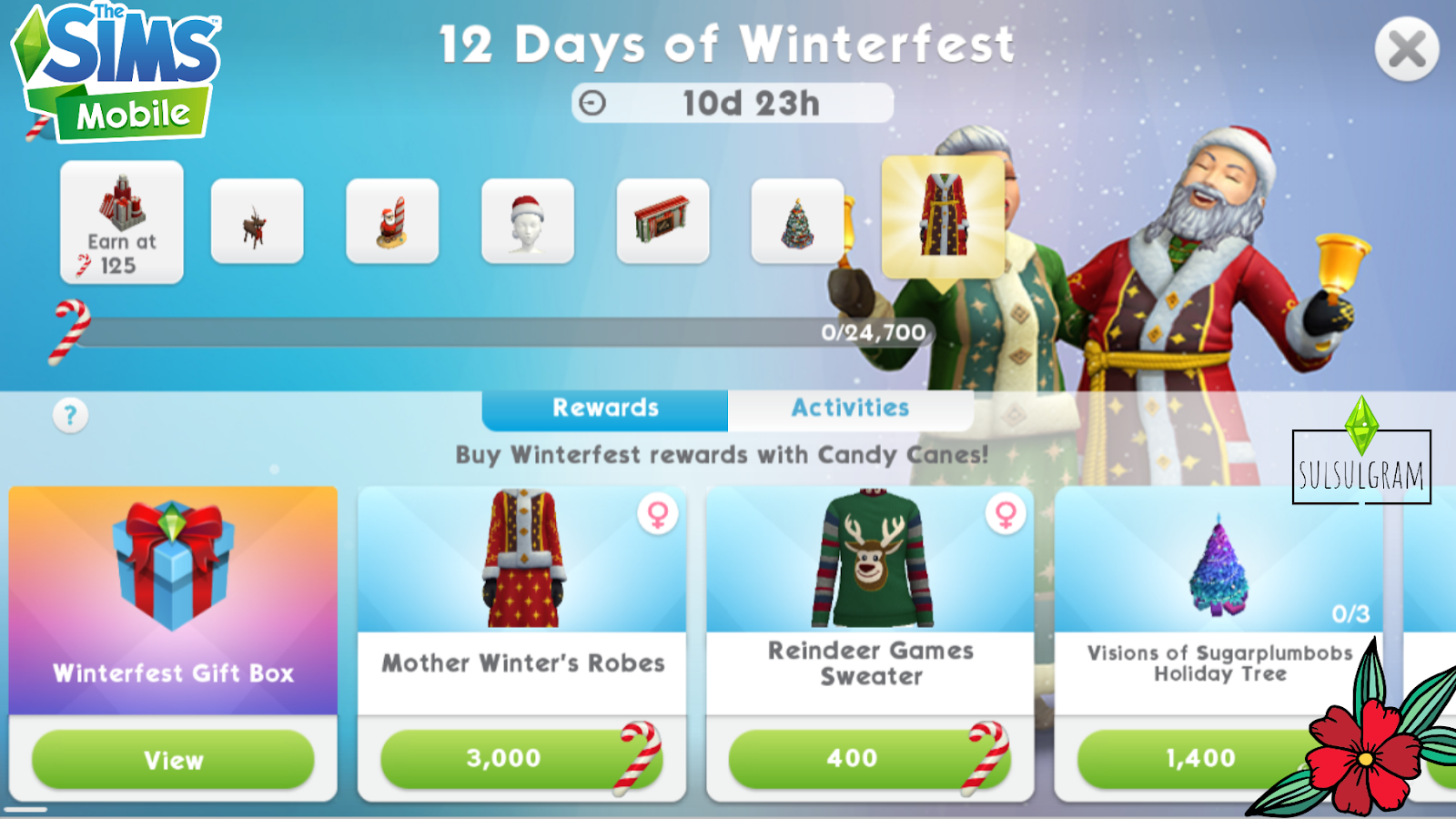
Task: Open the question mark help button
Action: point(70,415)
